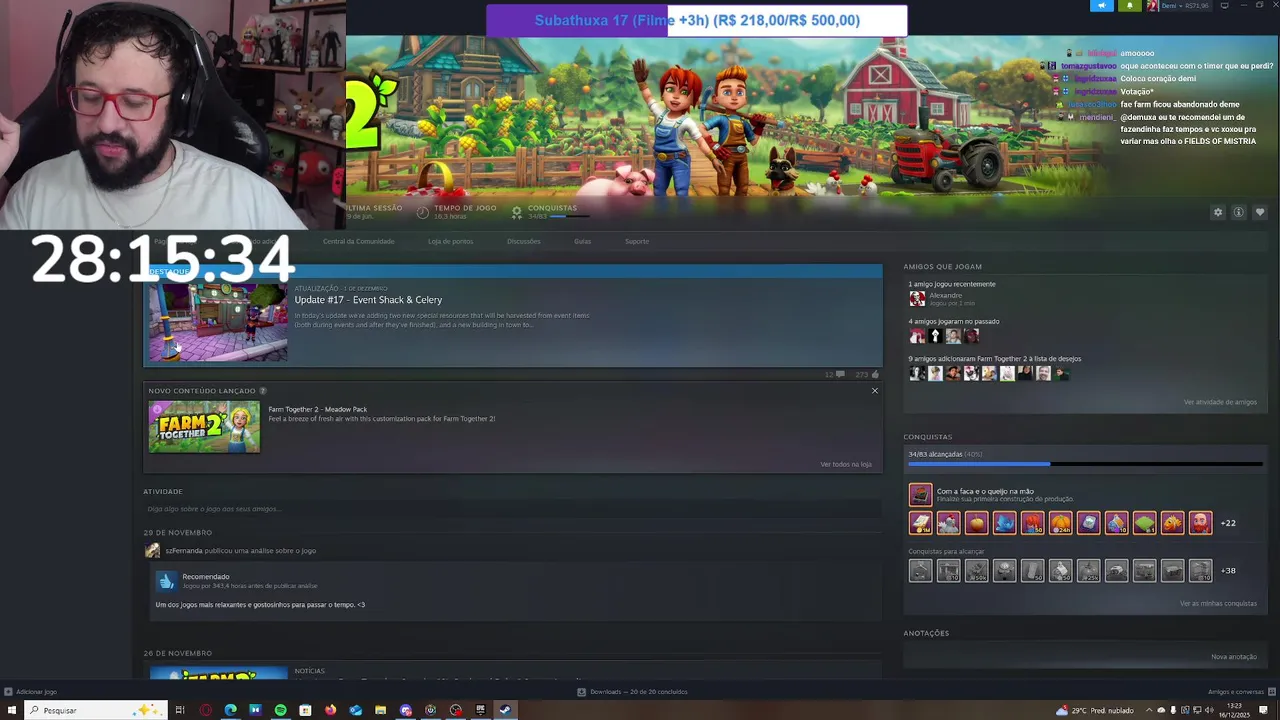This screenshot has width=1280, height=720.
Task: Select the chicken achievement icon
Action: pyautogui.click(x=948, y=522)
